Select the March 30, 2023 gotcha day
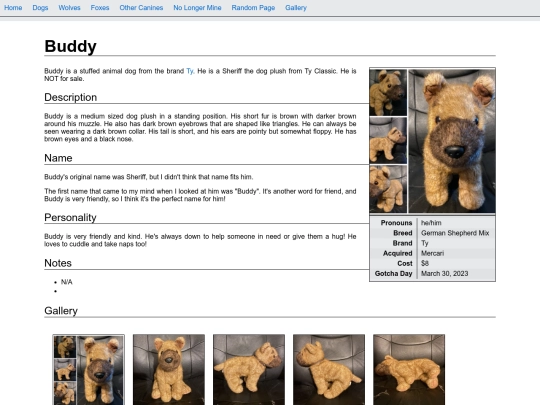The image size is (540, 405). coord(444,273)
